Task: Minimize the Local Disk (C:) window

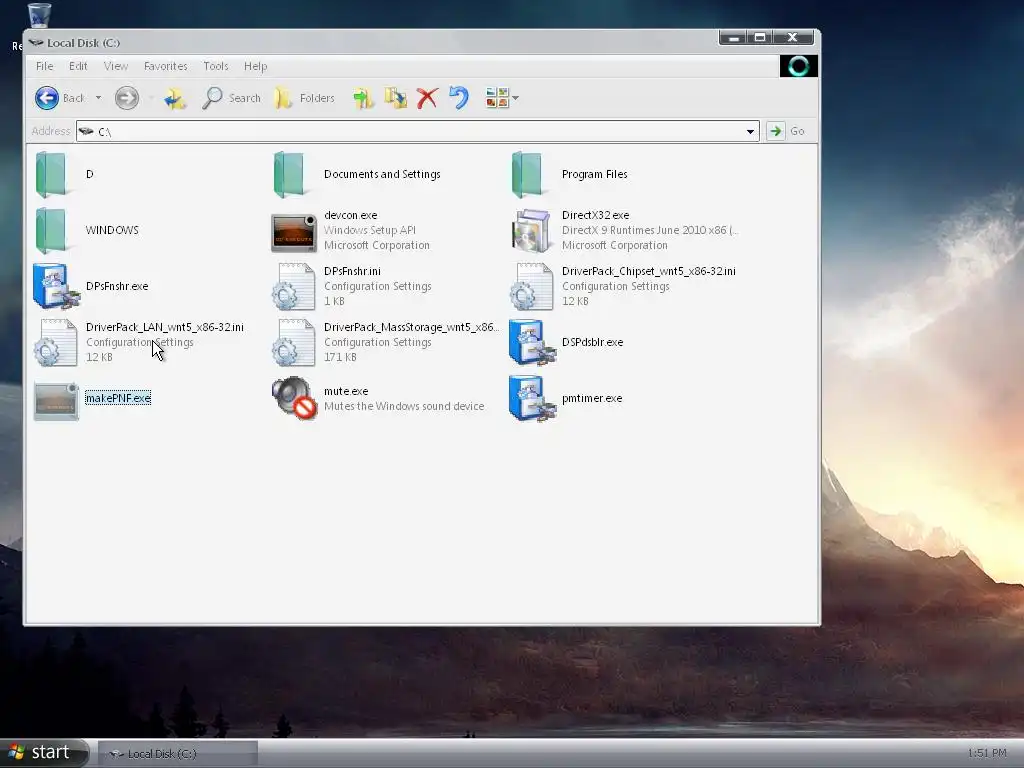Action: click(x=734, y=38)
